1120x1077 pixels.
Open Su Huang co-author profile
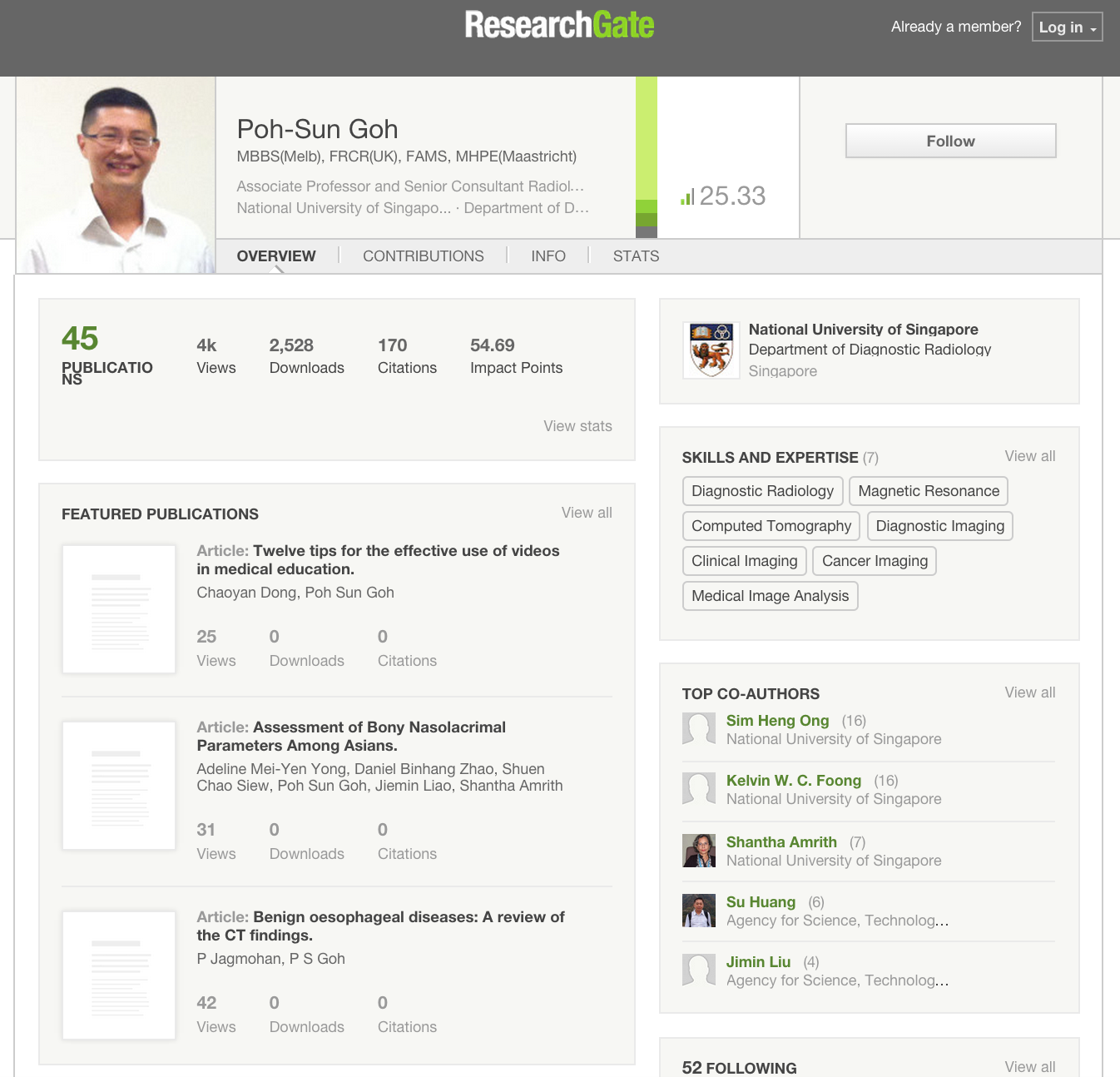(x=761, y=902)
